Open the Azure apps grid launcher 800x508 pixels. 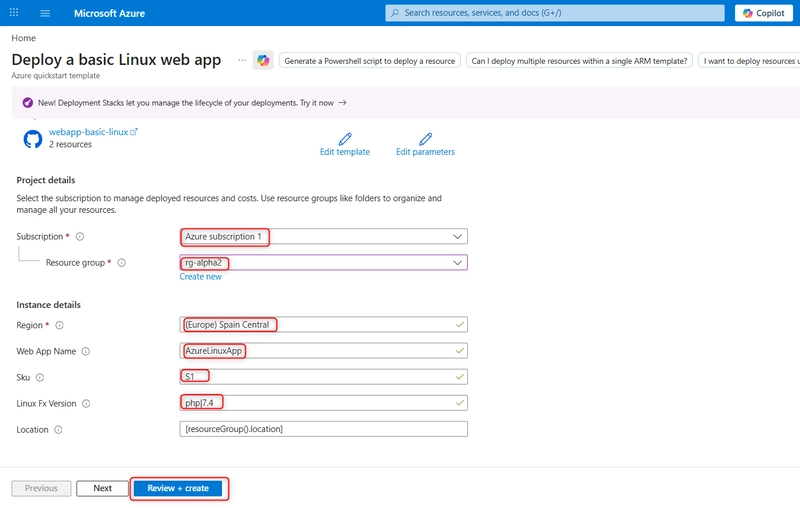14,12
